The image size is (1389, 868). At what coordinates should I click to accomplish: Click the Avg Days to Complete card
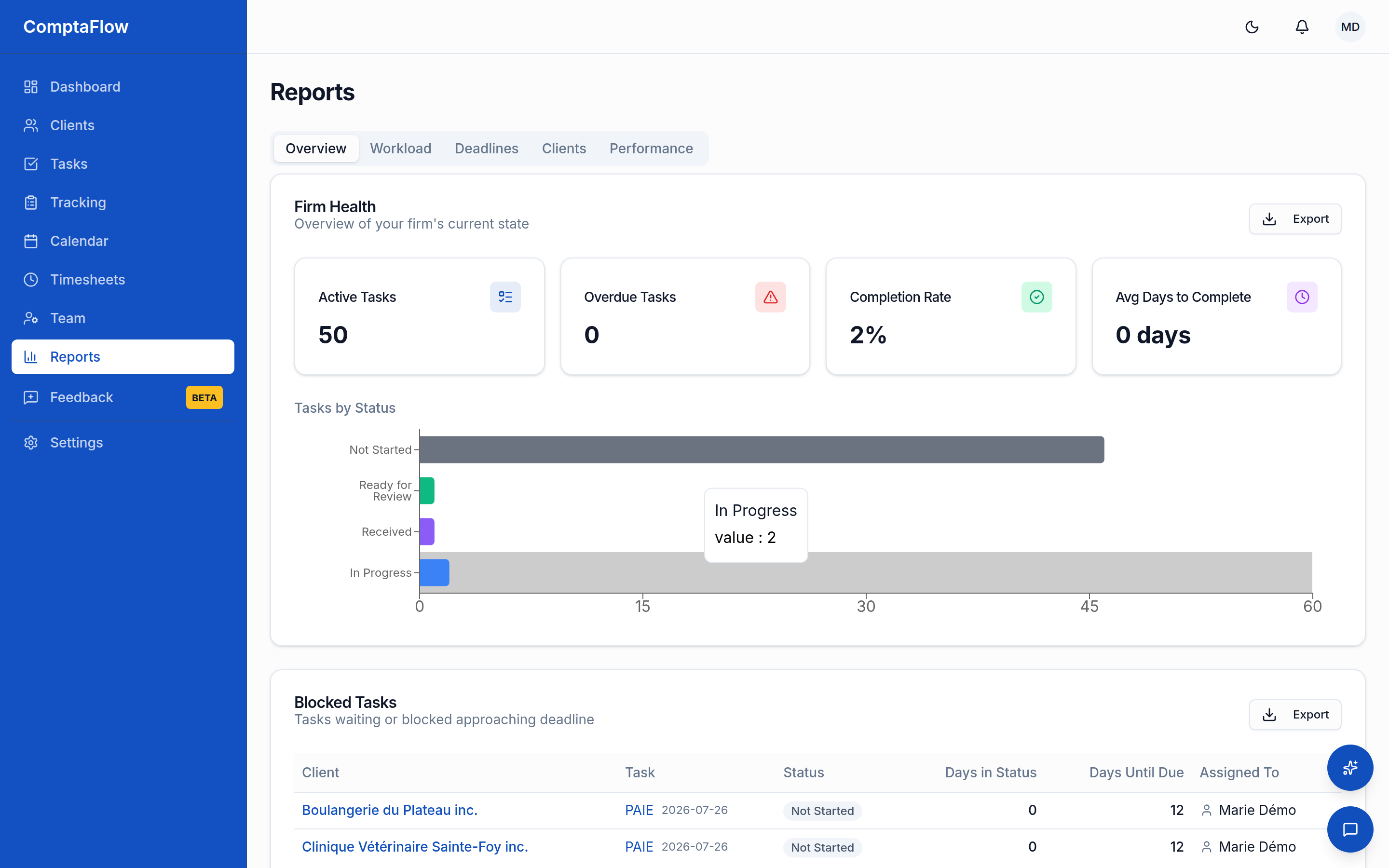tap(1217, 316)
